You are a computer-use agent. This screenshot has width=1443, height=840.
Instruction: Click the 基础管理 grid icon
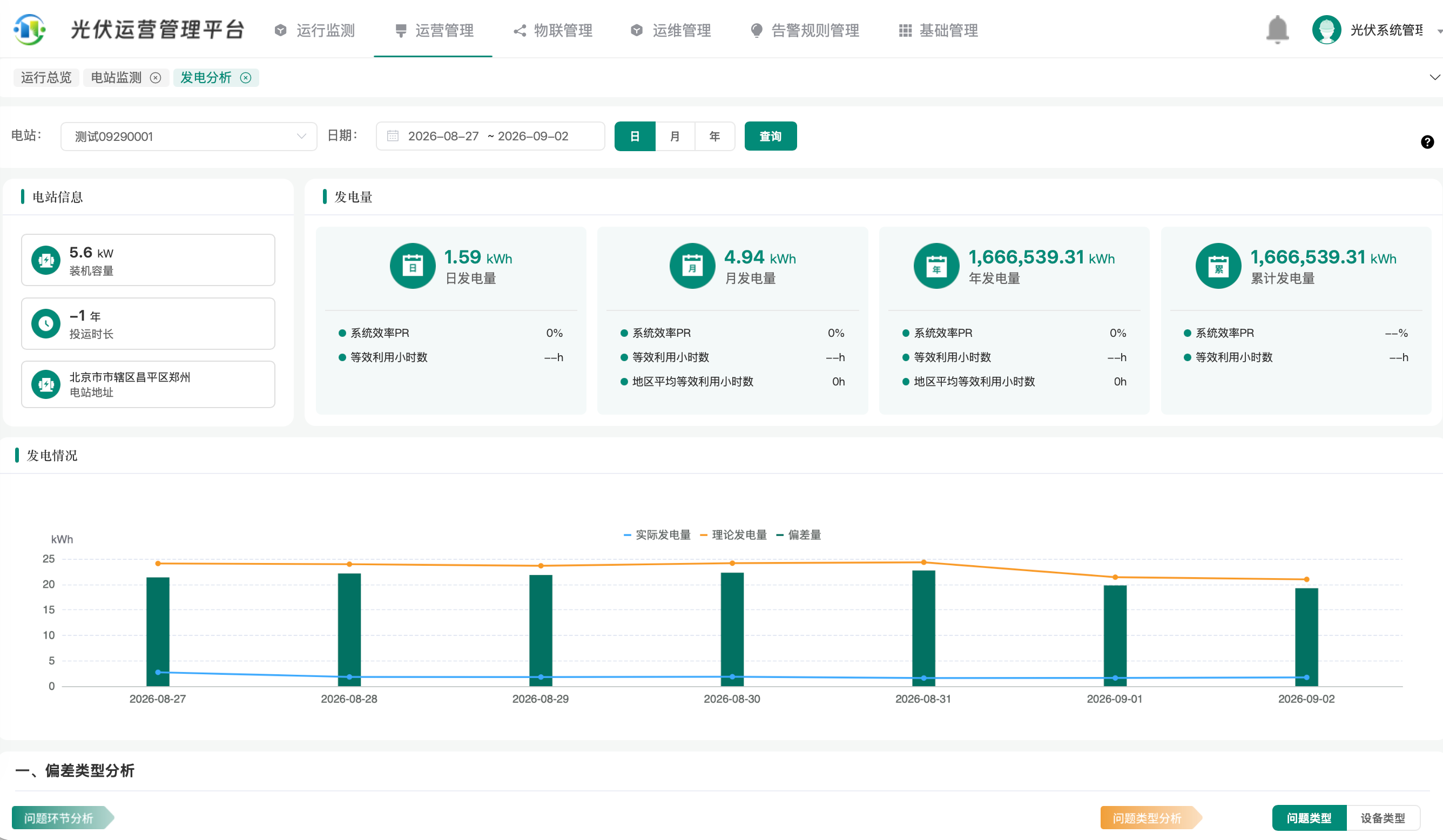point(905,30)
